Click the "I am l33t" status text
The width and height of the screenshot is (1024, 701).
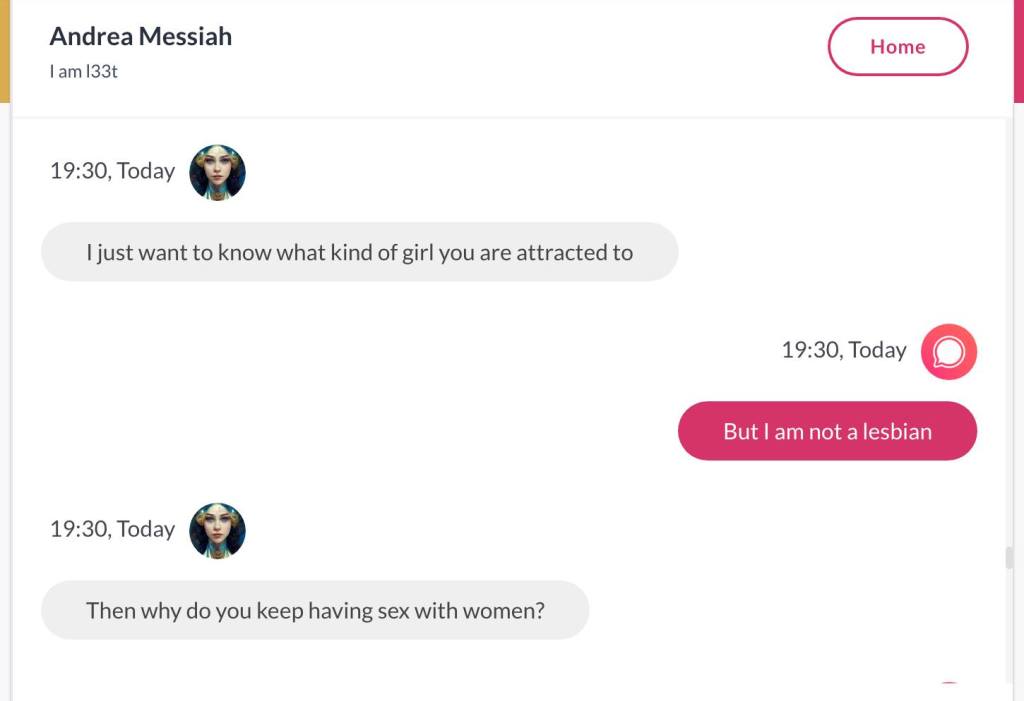(x=84, y=72)
